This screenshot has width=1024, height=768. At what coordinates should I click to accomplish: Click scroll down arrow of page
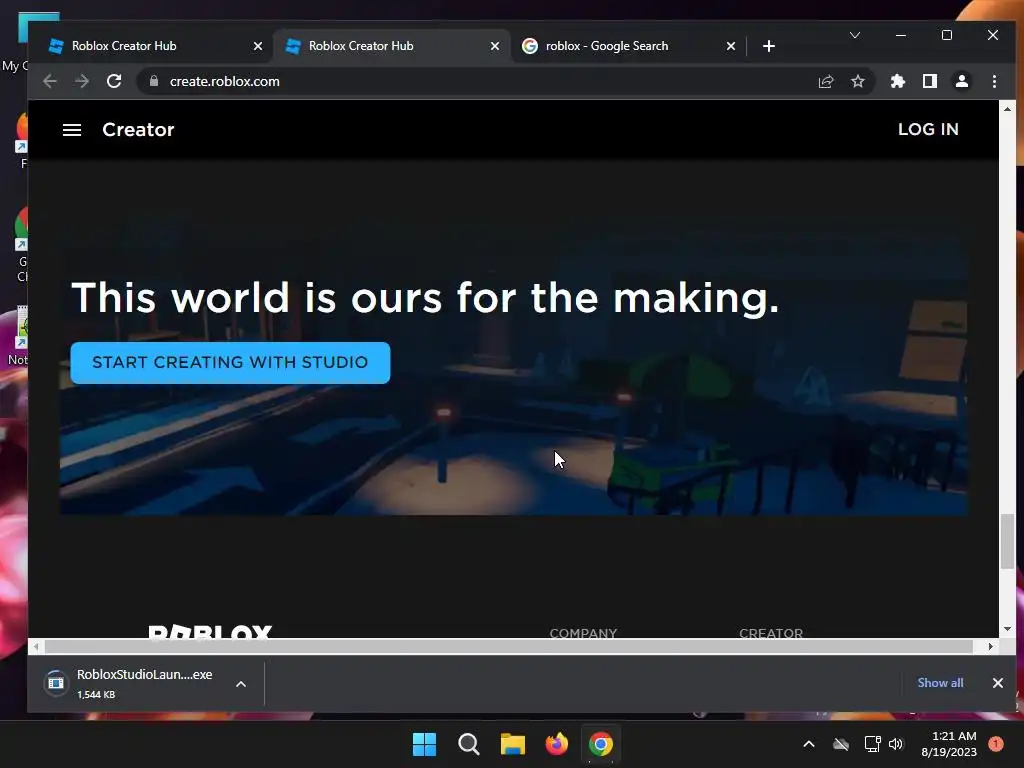[1007, 629]
